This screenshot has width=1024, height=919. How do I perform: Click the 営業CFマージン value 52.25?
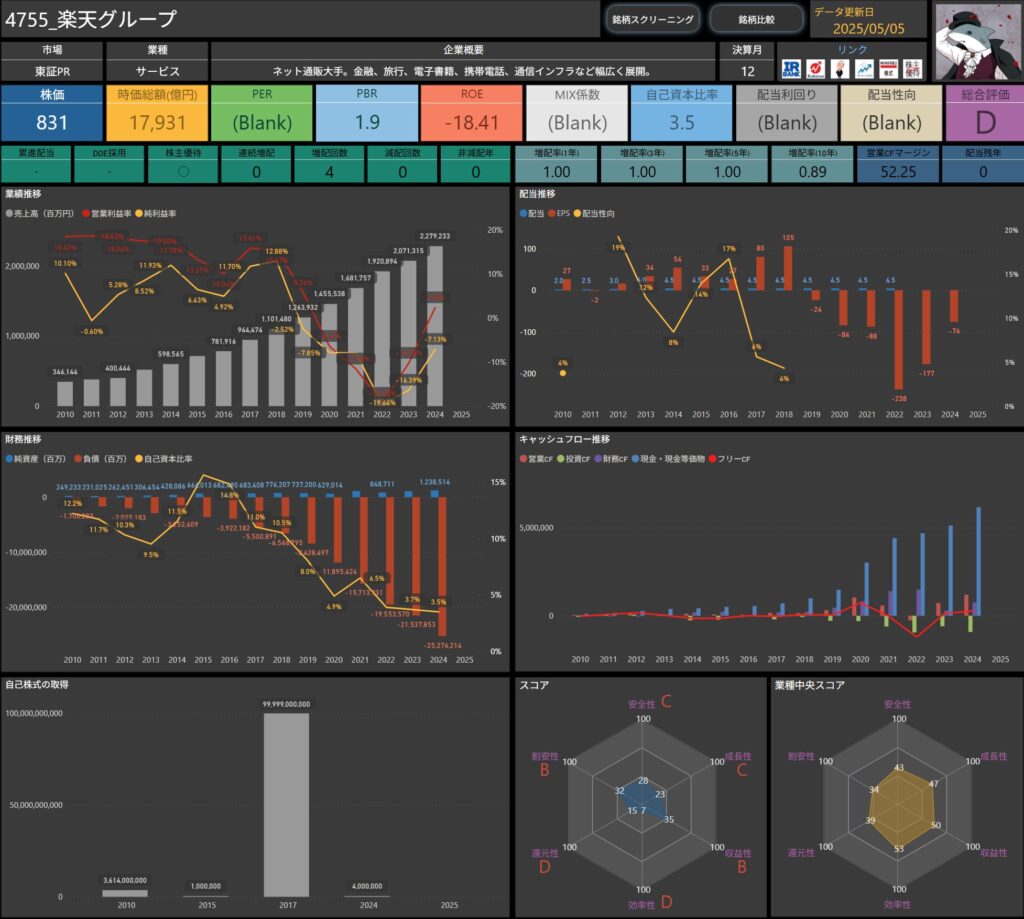click(x=898, y=172)
